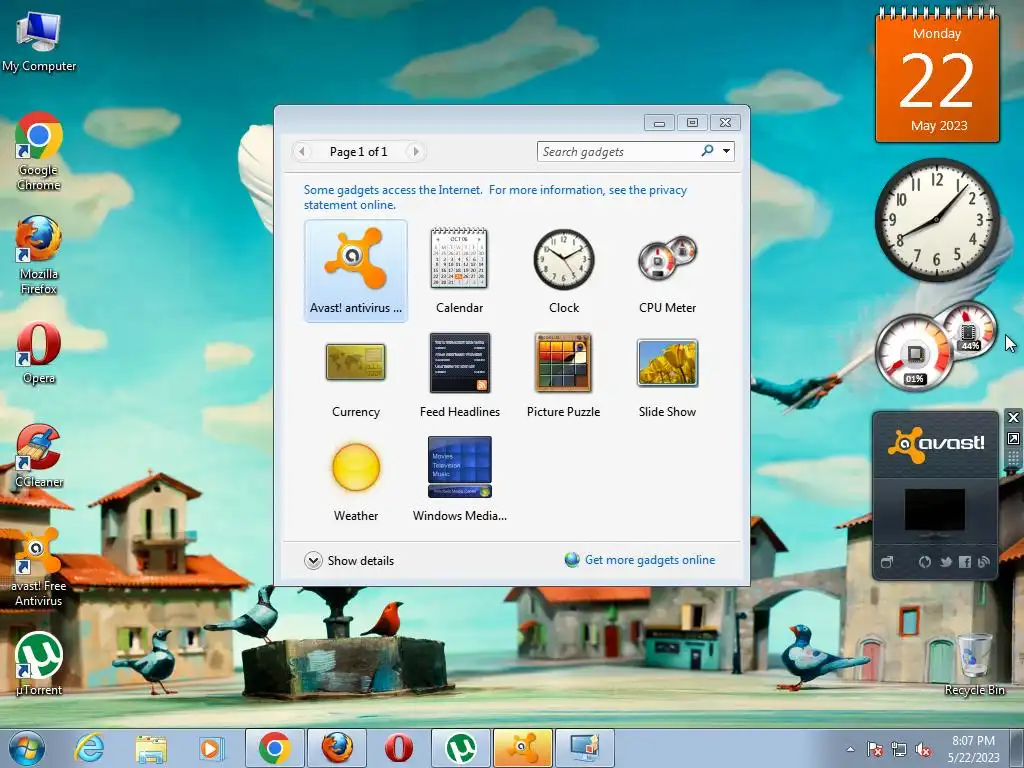Viewport: 1024px width, 768px height.
Task: Open Windows Media Player from taskbar
Action: point(211,748)
